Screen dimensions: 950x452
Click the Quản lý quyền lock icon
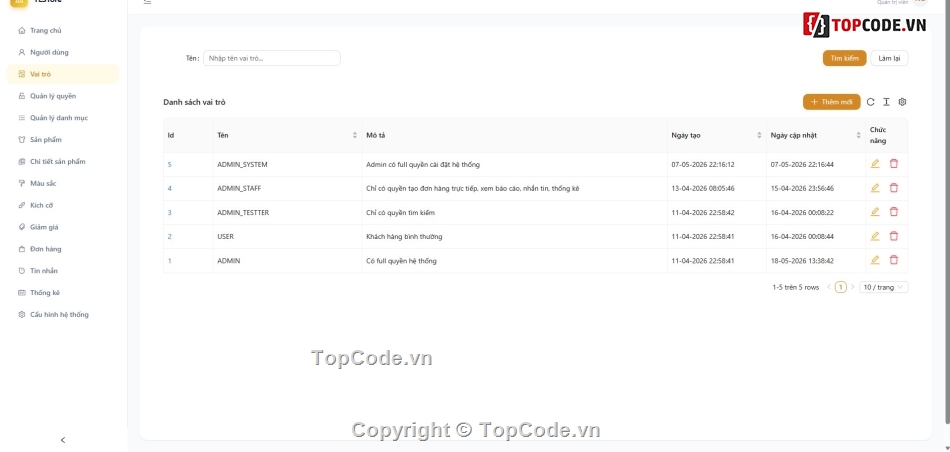point(22,96)
